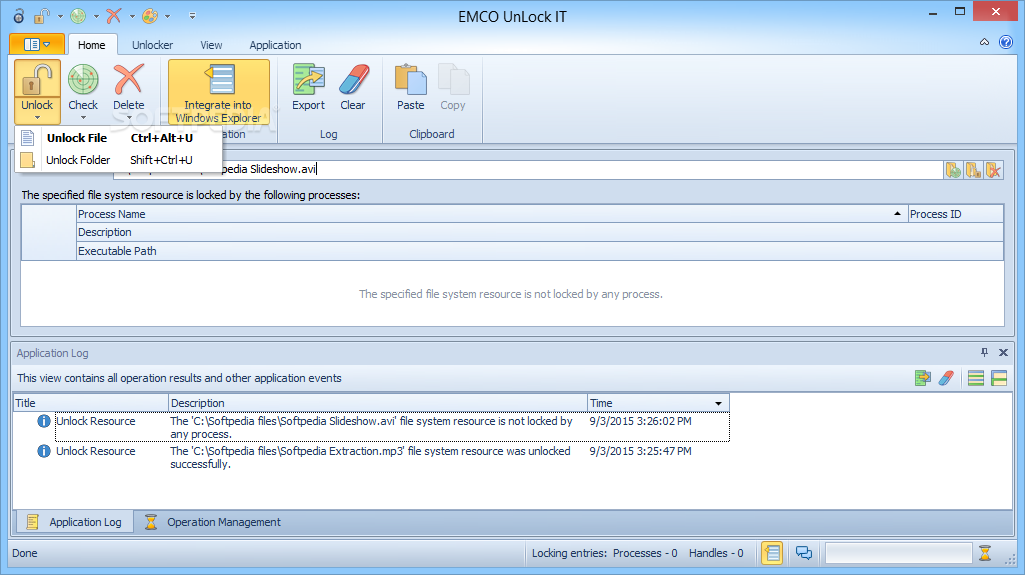Click the quick access Delete X icon
The height and width of the screenshot is (575, 1025).
[x=114, y=16]
